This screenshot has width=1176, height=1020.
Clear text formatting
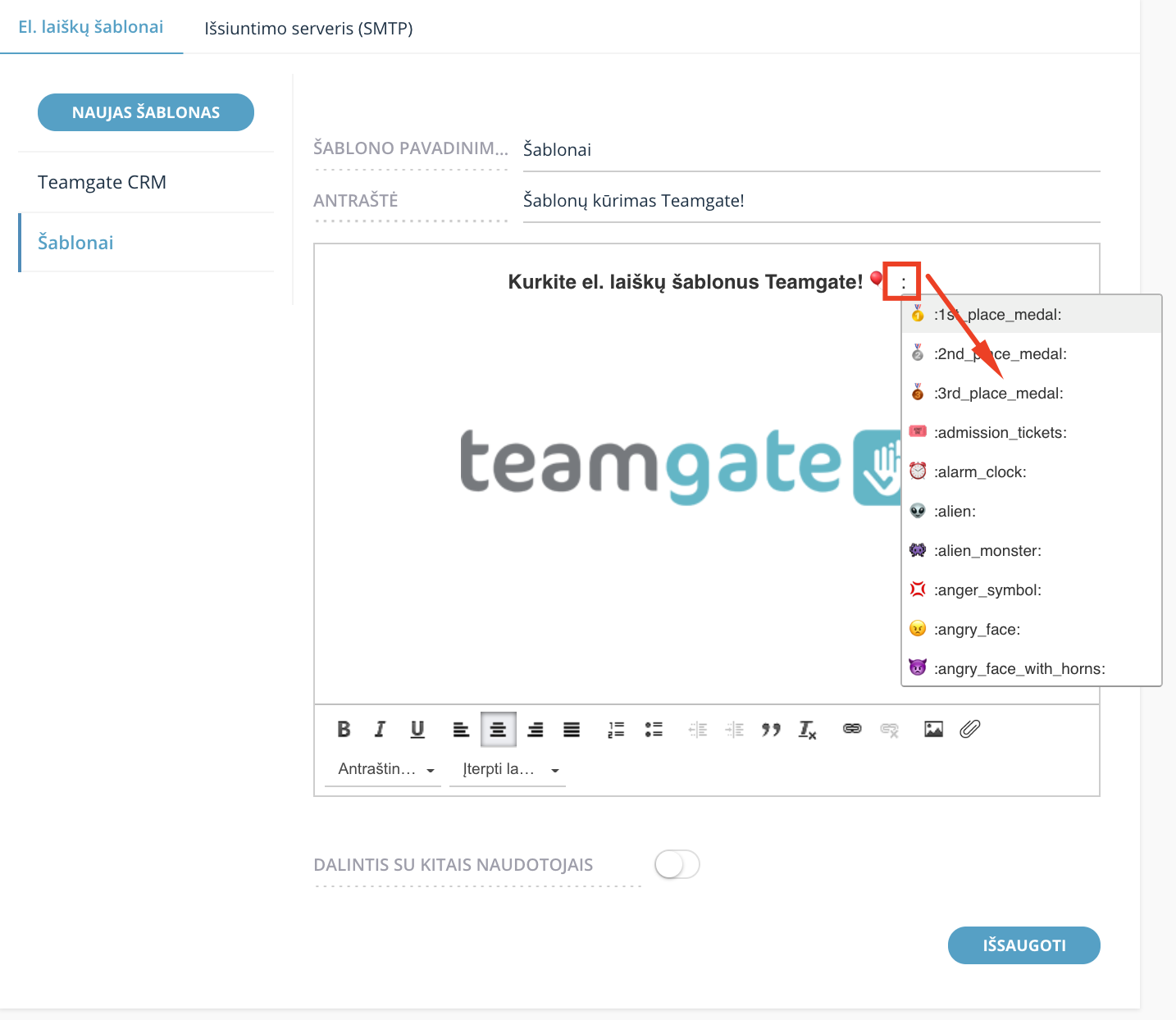coord(808,729)
